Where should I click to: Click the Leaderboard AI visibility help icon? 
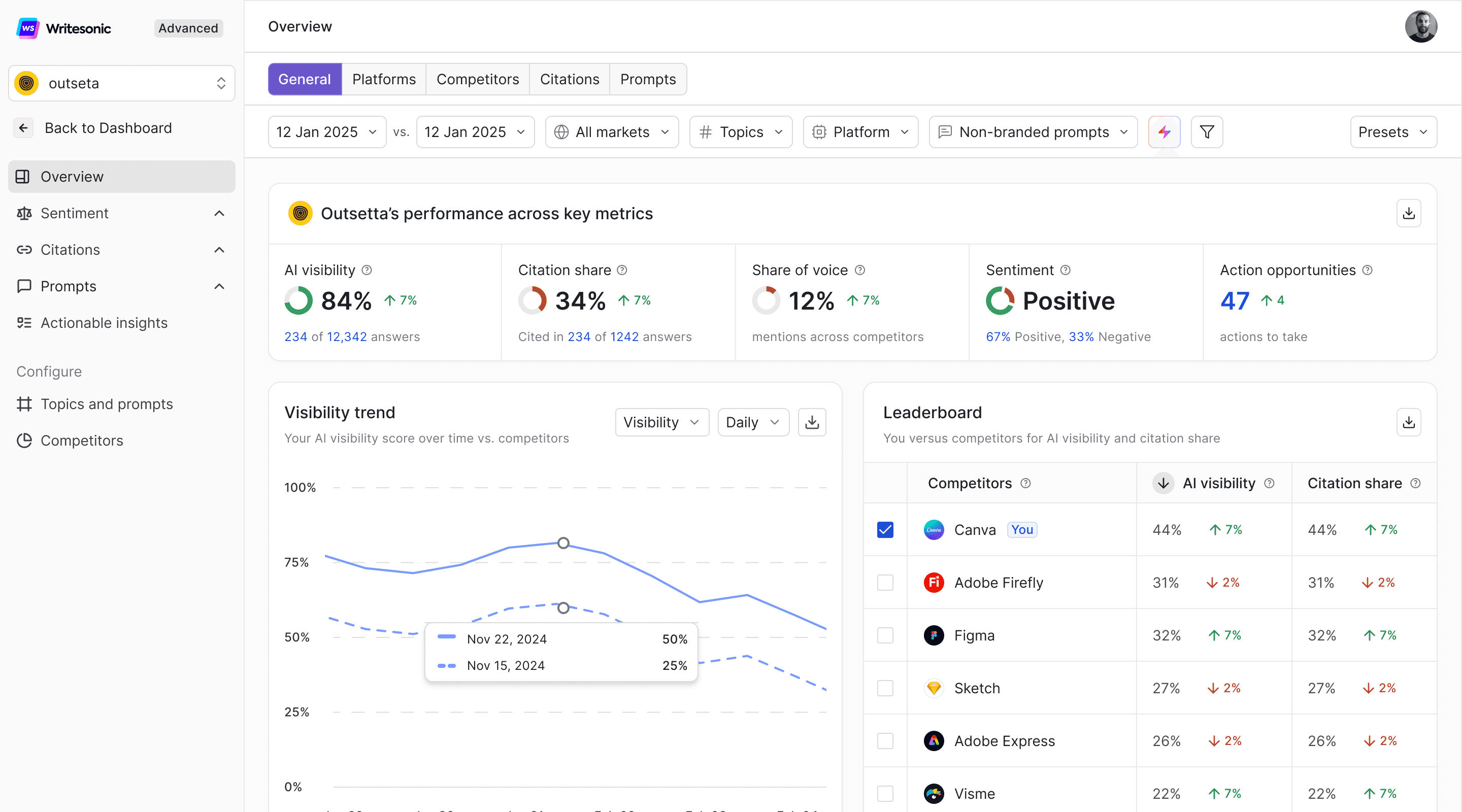1269,484
